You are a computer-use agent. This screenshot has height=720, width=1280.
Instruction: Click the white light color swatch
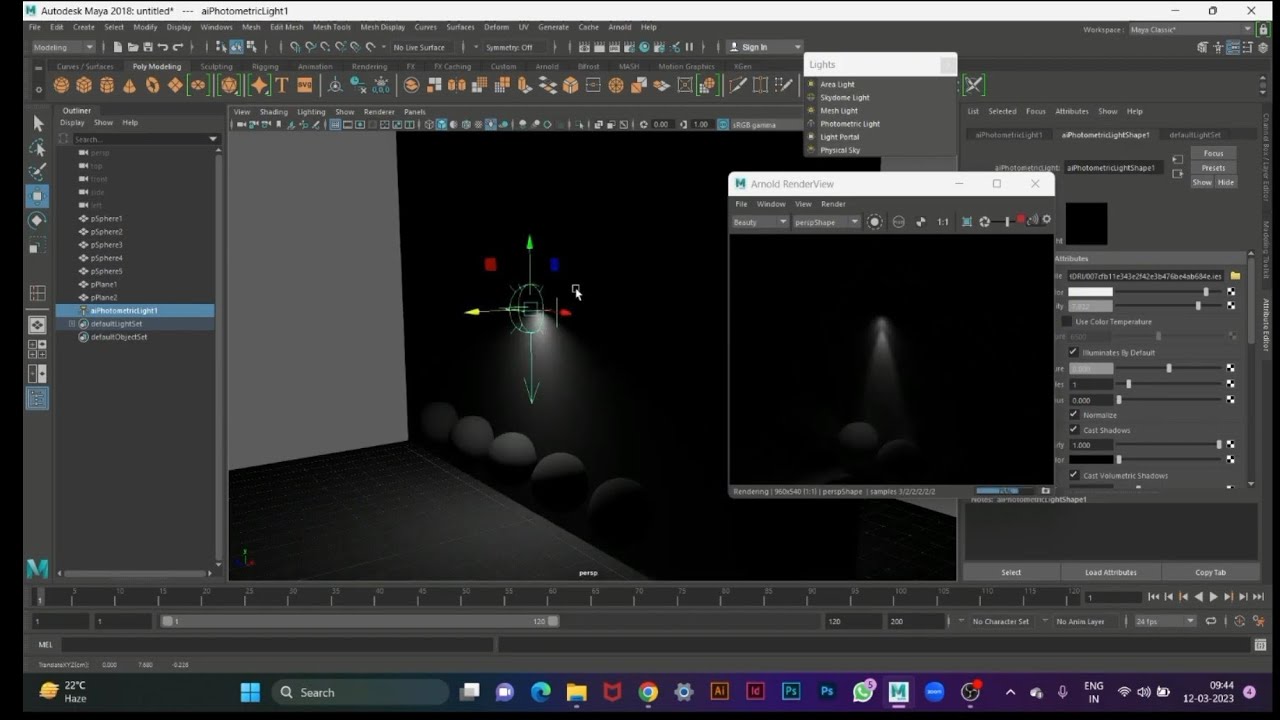[1090, 292]
